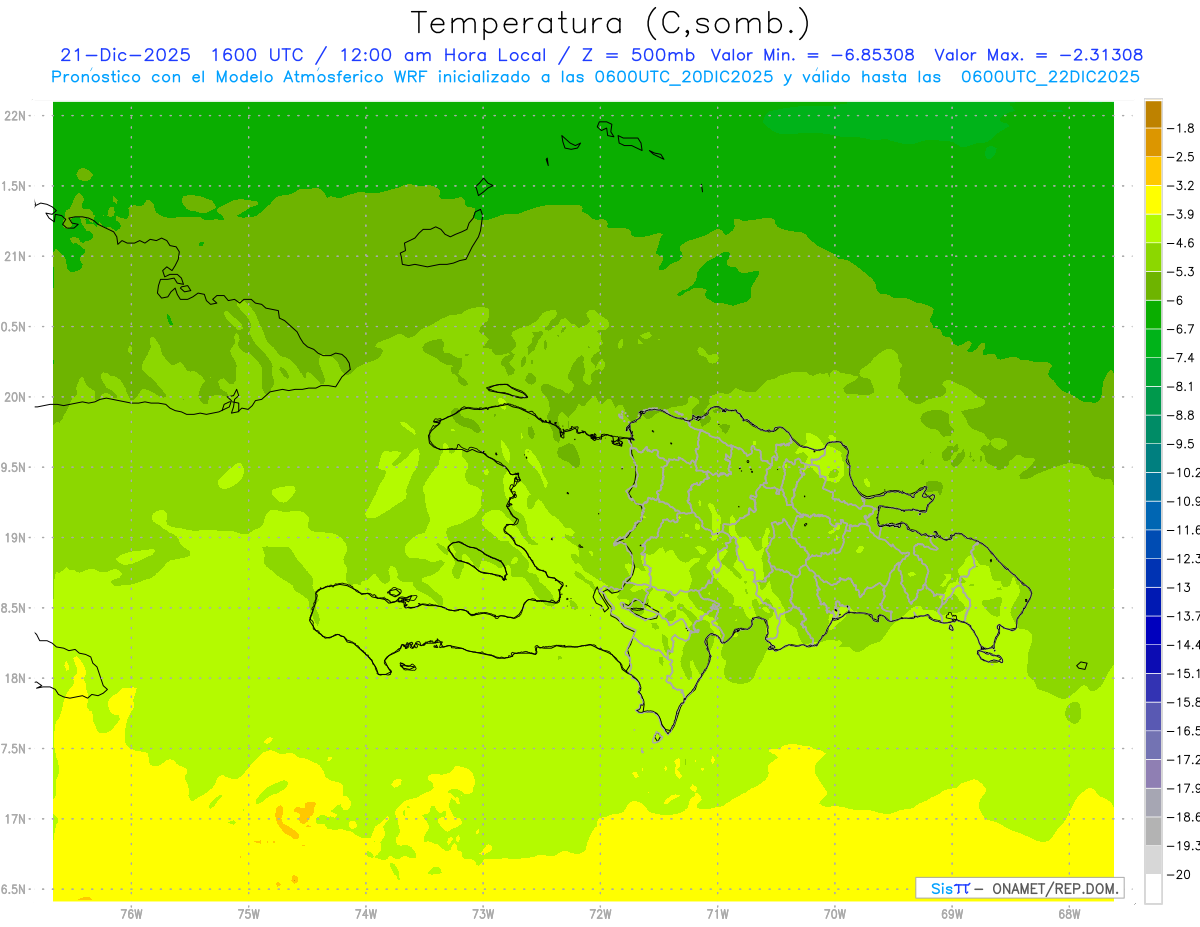This screenshot has width=1200, height=927.
Task: Click the '-6.7' colorbar label
Action: coord(1182,329)
